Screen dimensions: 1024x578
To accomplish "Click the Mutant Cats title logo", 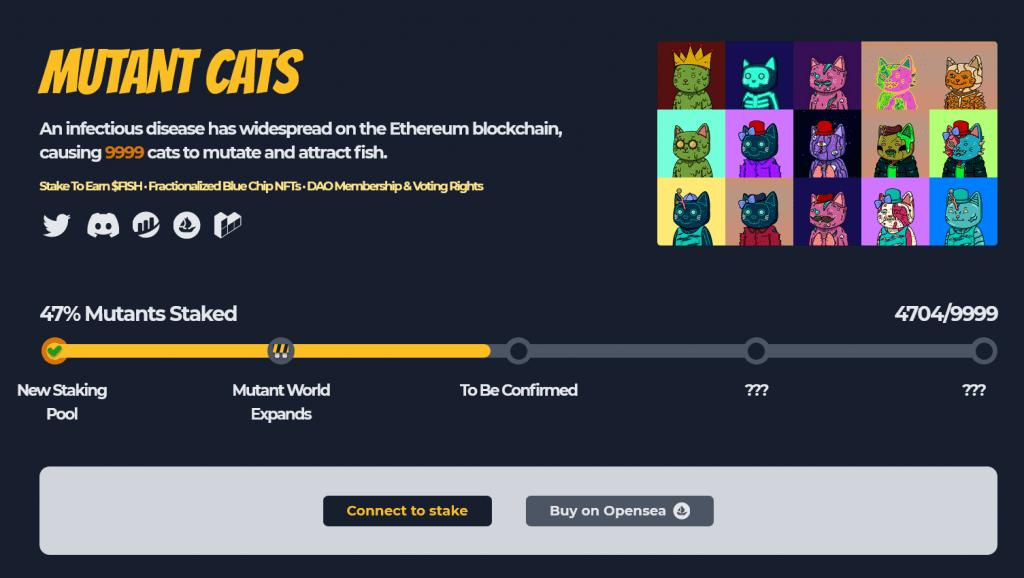I will (170, 73).
